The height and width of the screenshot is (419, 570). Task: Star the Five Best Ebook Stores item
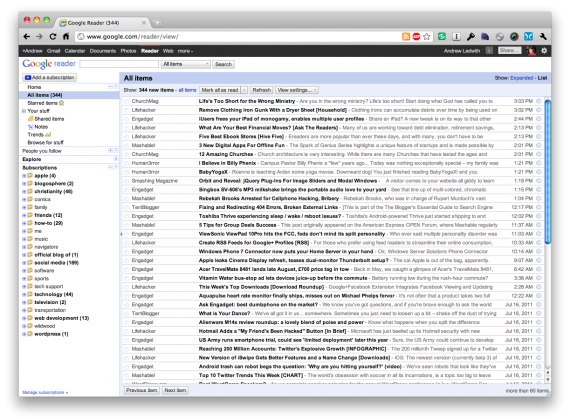pos(127,136)
